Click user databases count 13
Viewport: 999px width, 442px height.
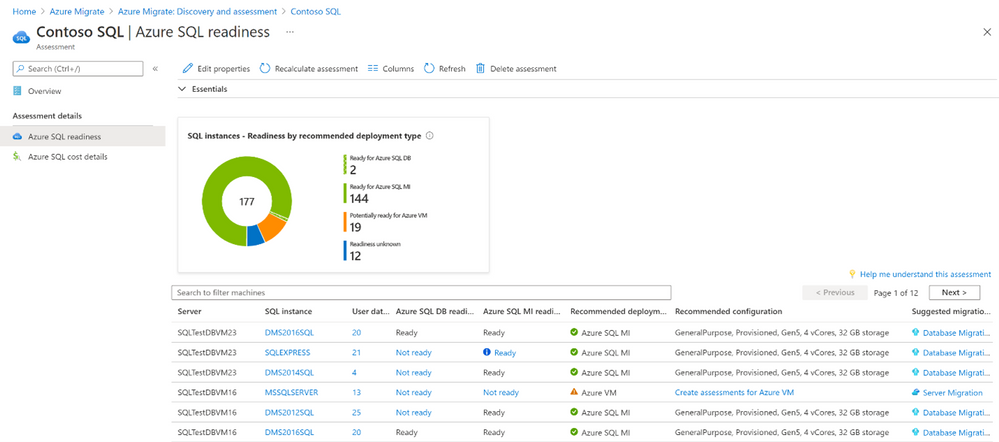pyautogui.click(x=356, y=392)
